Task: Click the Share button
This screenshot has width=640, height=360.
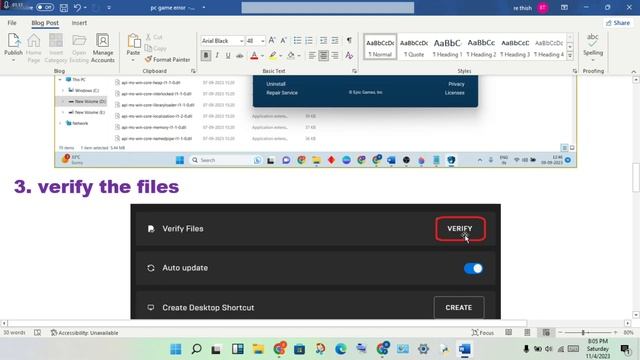Action: 618,23
